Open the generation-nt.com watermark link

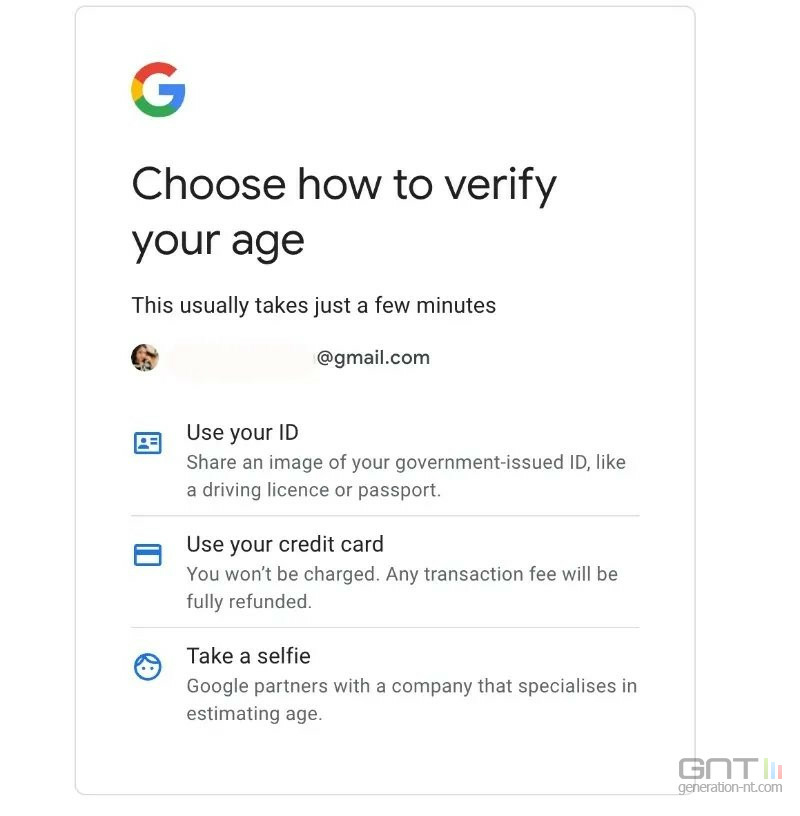click(728, 788)
